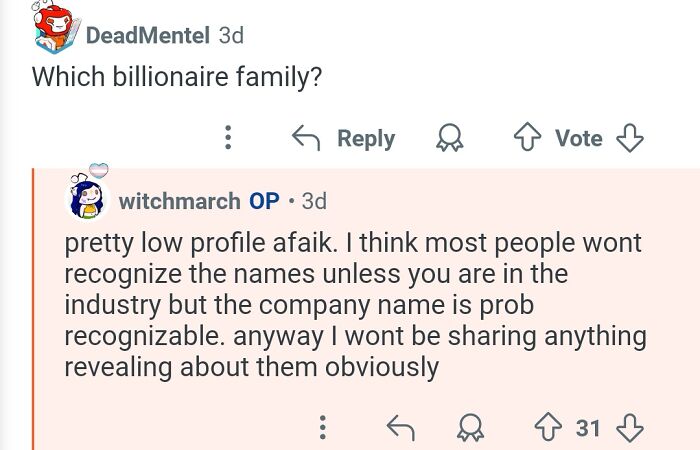Downvote witchmarch's reply

629,429
